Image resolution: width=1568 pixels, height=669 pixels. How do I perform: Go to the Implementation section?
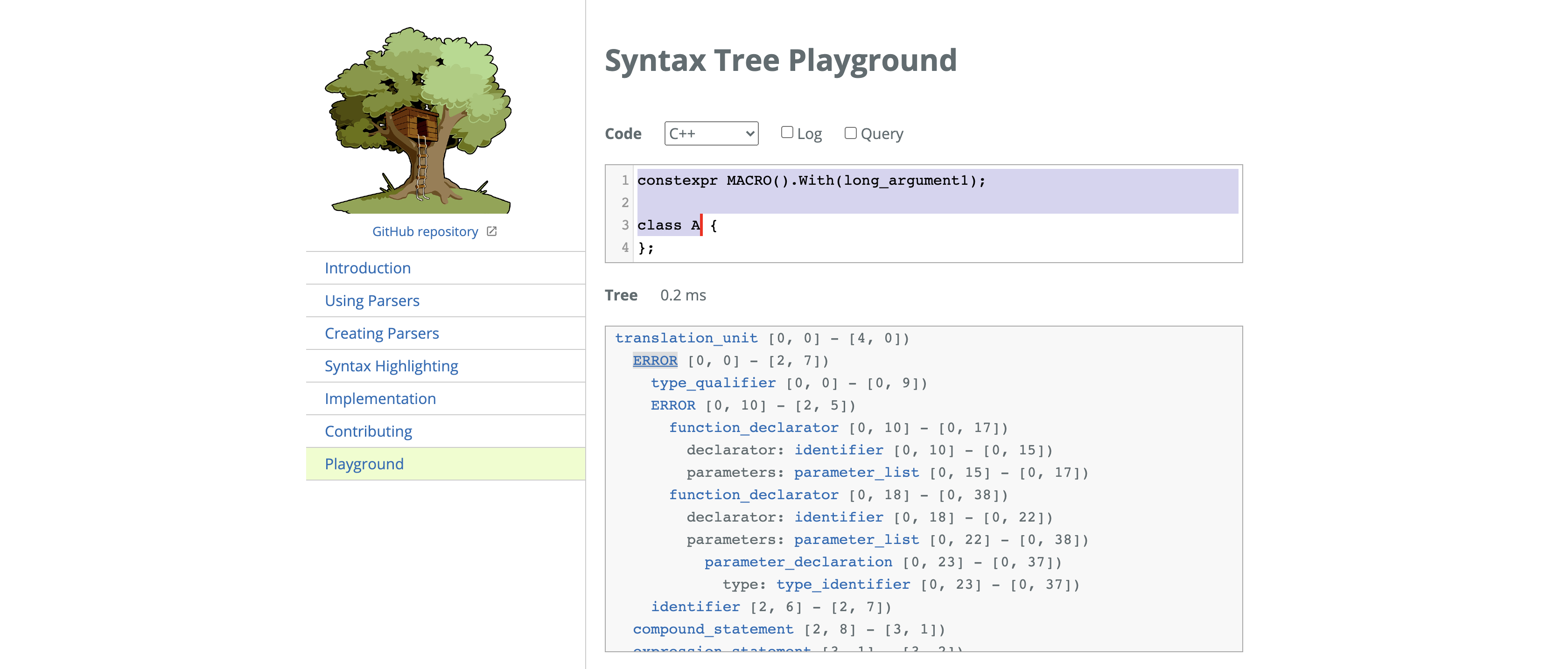coord(380,399)
